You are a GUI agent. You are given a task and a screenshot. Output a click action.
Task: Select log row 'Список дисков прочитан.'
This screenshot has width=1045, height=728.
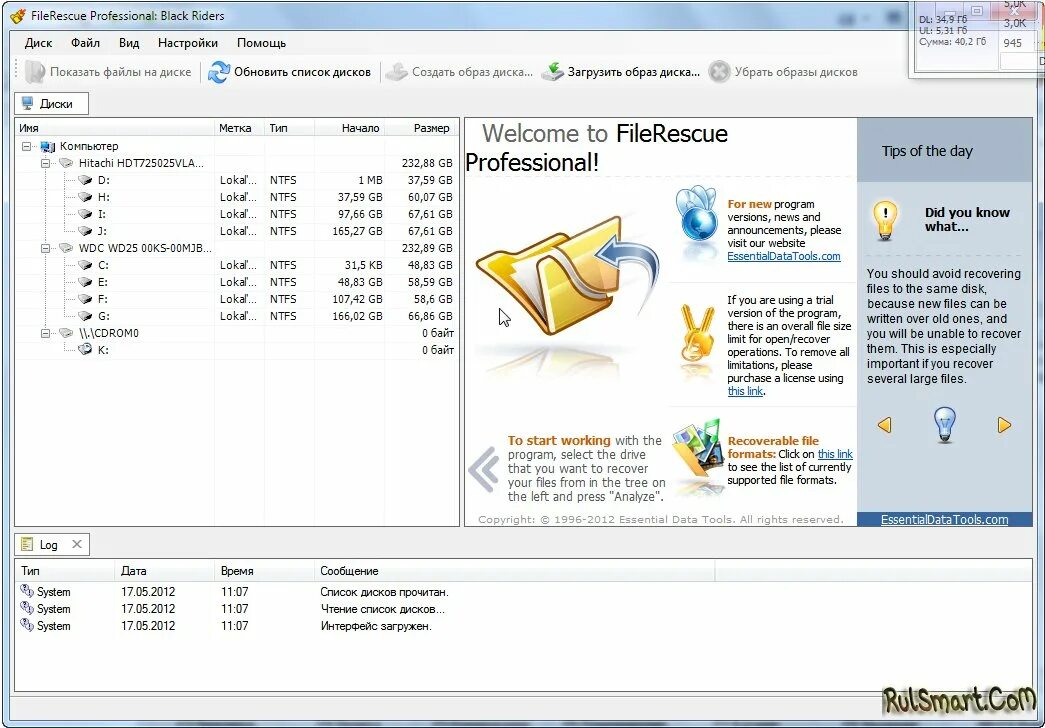pyautogui.click(x=523, y=592)
